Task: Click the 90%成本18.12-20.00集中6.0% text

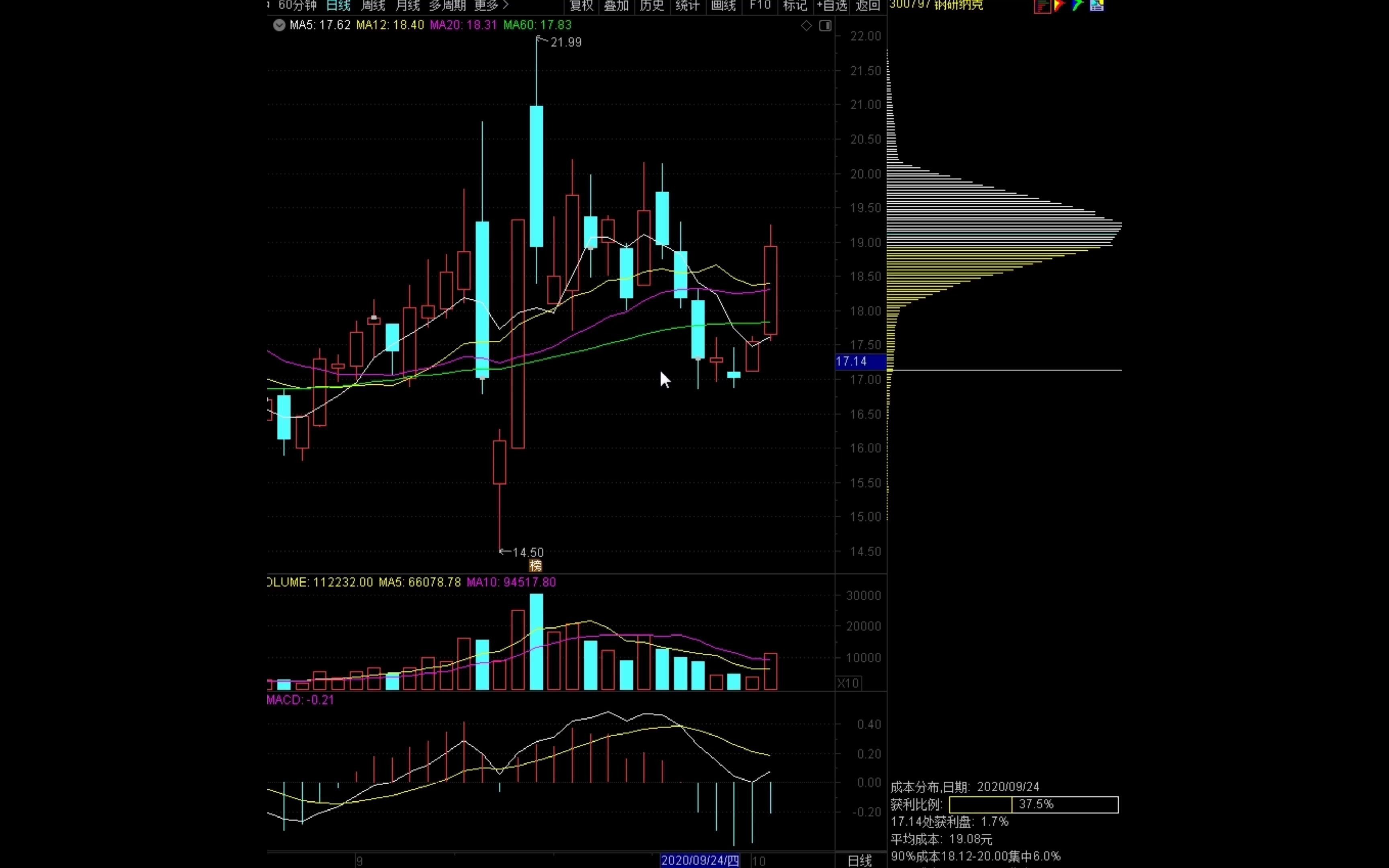Action: pos(976,856)
